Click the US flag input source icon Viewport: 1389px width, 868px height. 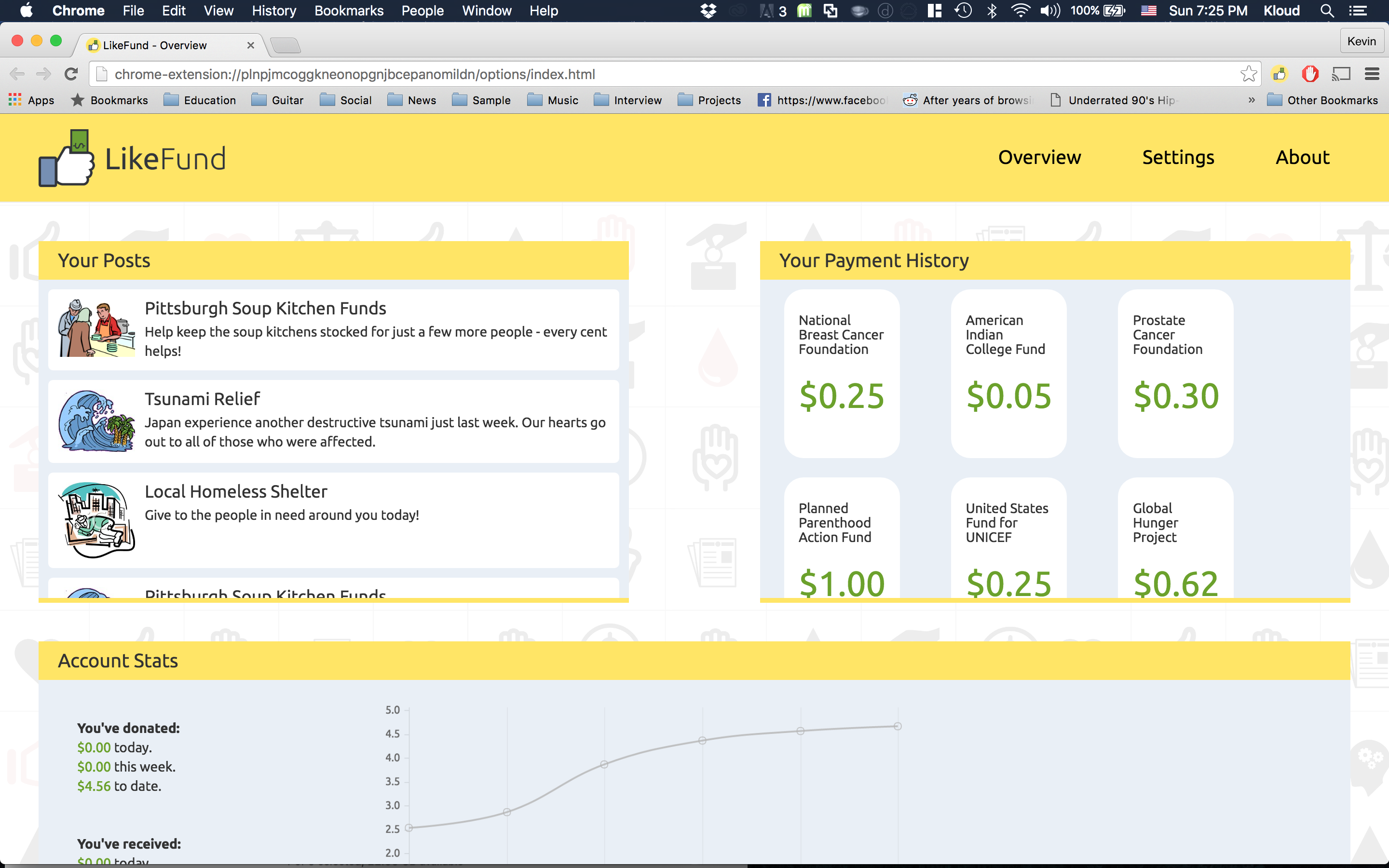(1148, 10)
